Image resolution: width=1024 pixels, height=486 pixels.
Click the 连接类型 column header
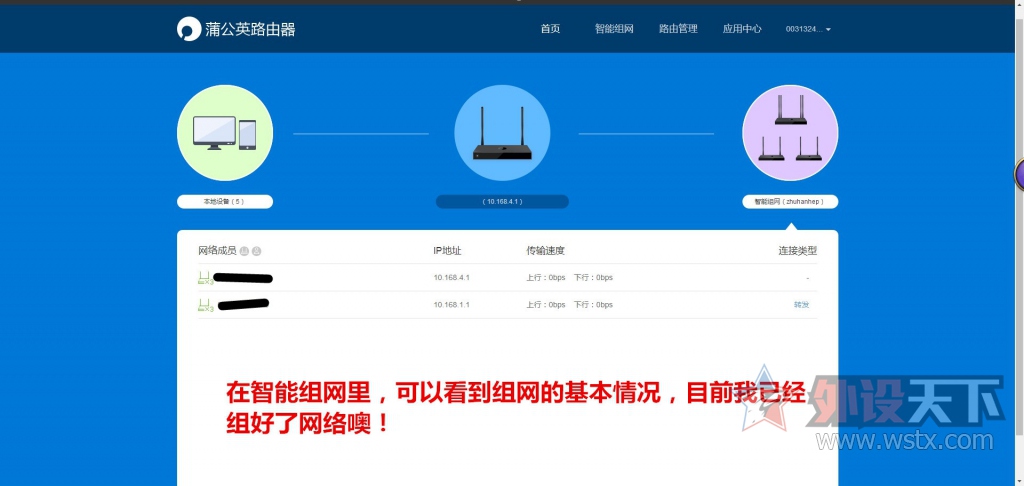[797, 251]
